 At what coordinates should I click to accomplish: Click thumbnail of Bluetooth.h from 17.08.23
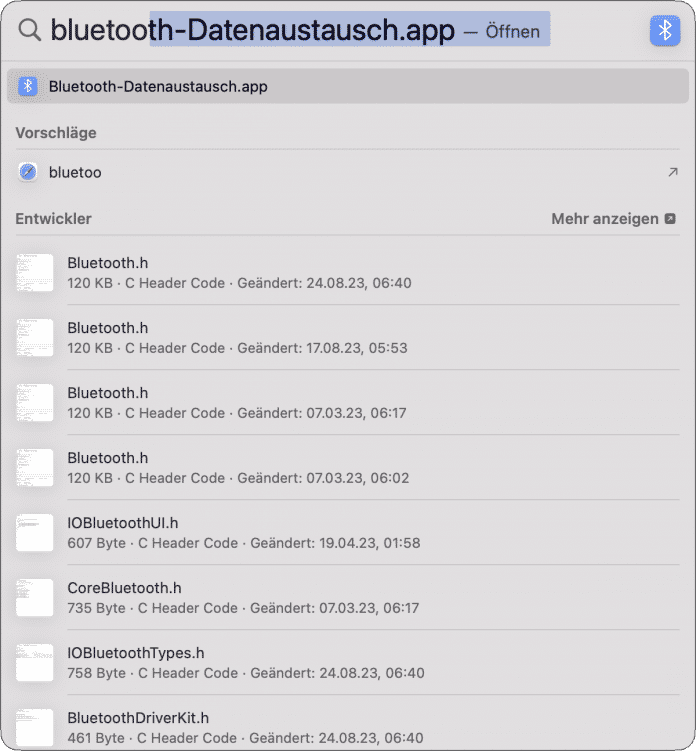tap(34, 338)
